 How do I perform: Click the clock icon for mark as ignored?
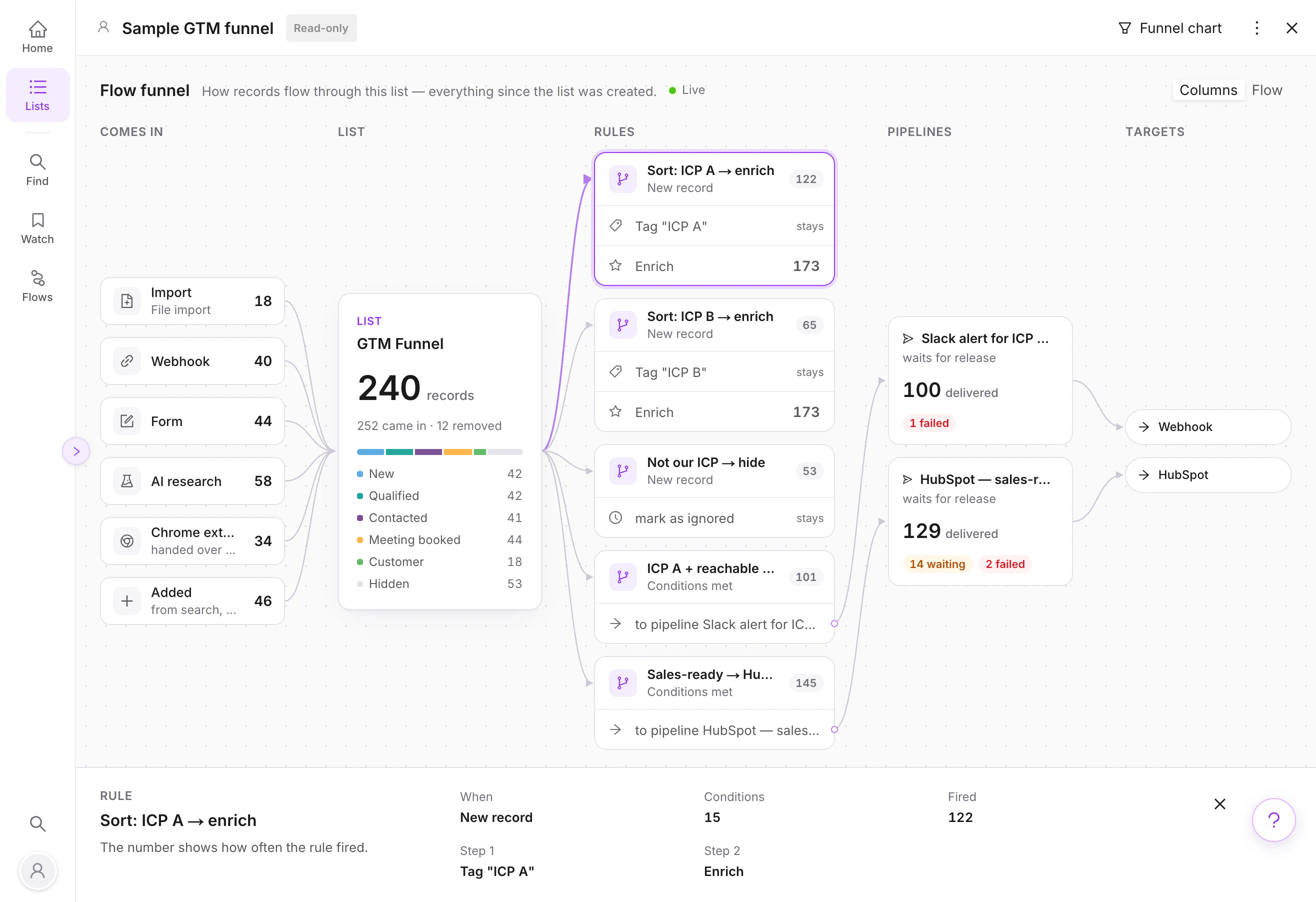(615, 517)
